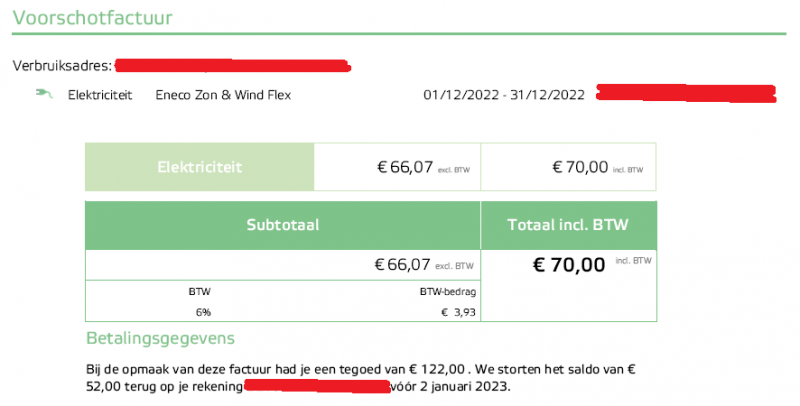Click the billing period 01/12/2022 - 31/12/2022
Screen dimensions: 800x406
(504, 95)
